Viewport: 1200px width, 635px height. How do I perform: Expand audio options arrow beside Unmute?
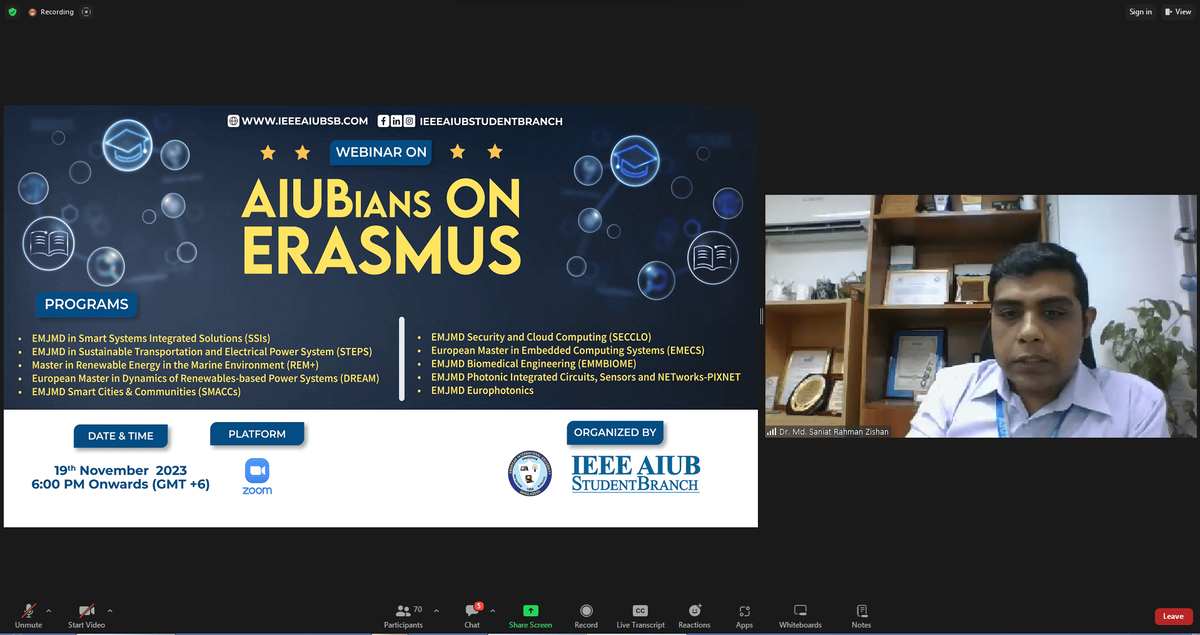point(49,610)
